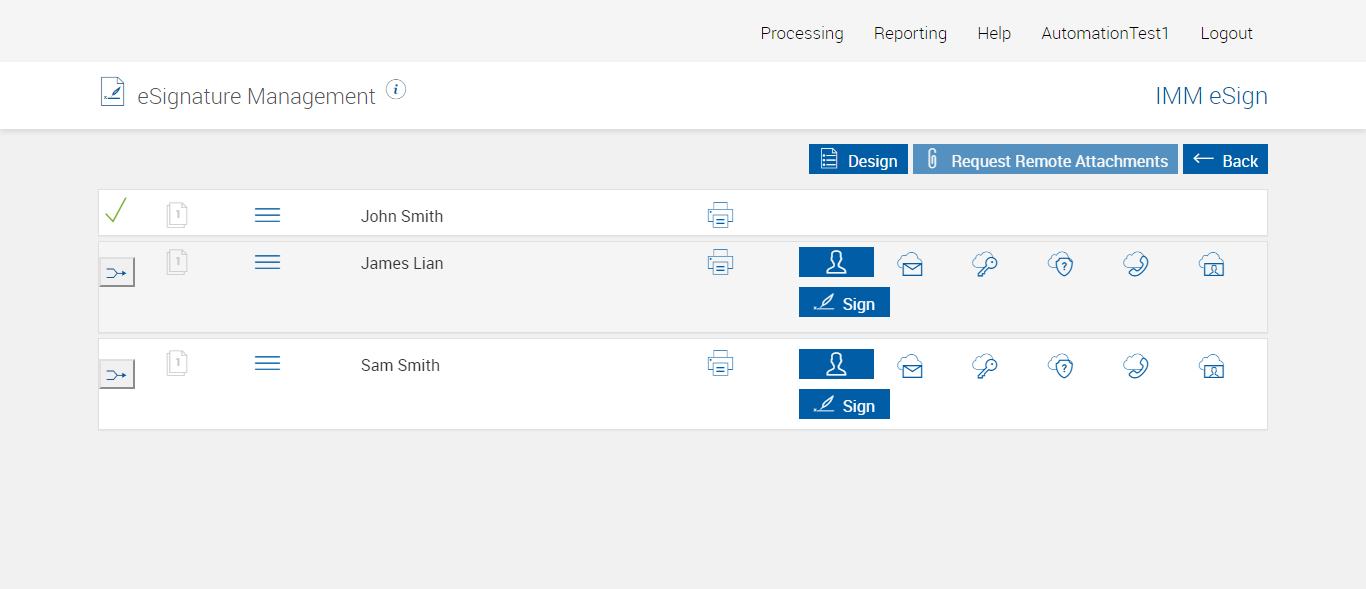Viewport: 1366px width, 589px height.
Task: Click the reassign arrow button for James Lian
Action: coord(117,272)
